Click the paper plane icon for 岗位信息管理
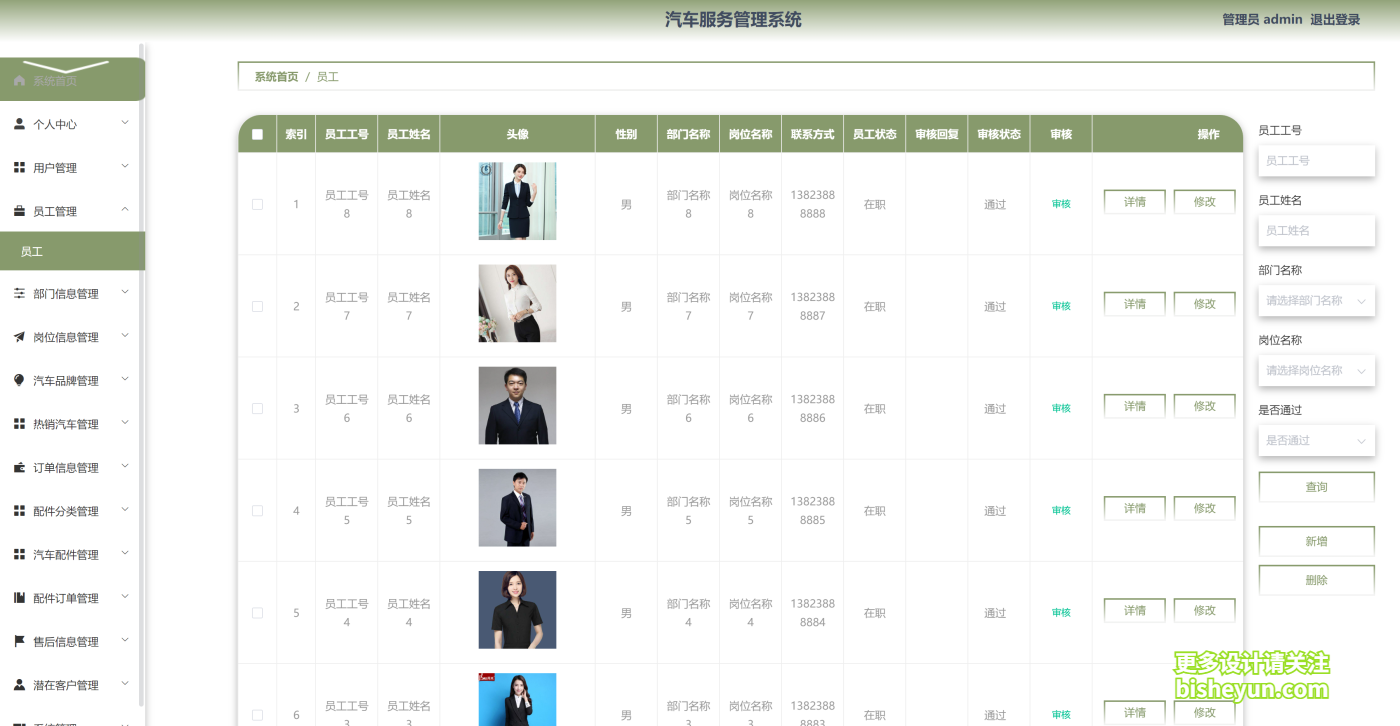Viewport: 1400px width, 726px height. [19, 337]
